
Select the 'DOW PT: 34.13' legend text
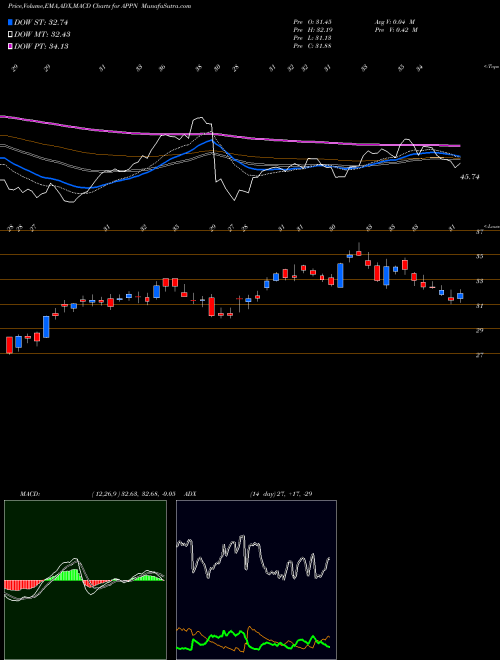pos(41,46)
